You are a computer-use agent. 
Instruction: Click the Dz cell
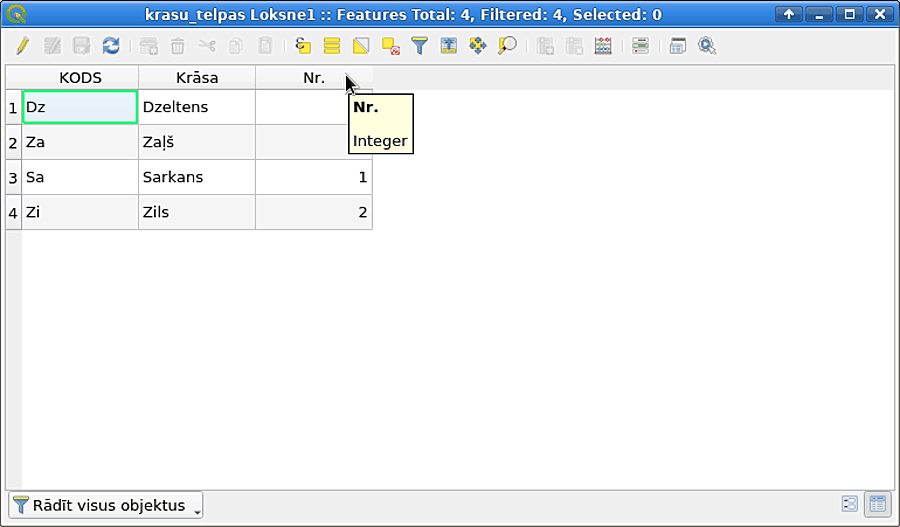[x=80, y=107]
